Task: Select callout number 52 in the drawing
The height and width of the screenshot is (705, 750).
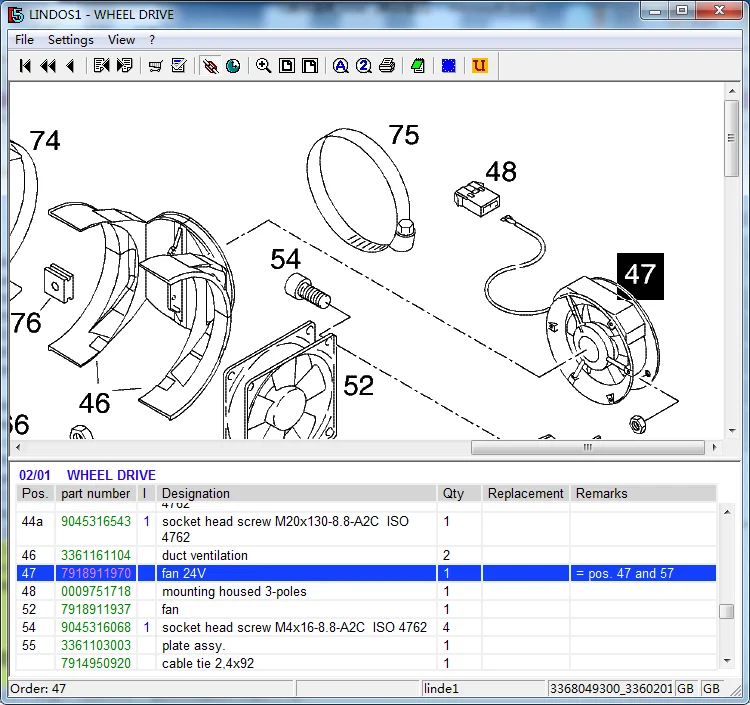Action: click(x=358, y=386)
